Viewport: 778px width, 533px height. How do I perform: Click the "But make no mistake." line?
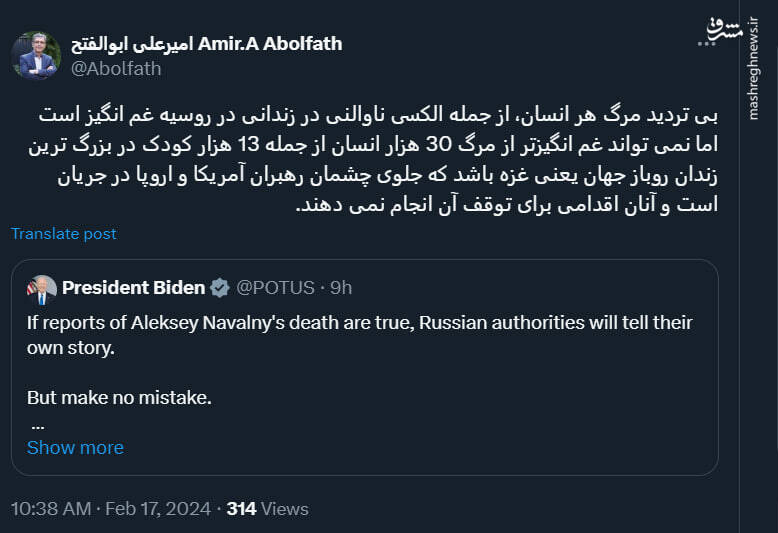pyautogui.click(x=119, y=397)
